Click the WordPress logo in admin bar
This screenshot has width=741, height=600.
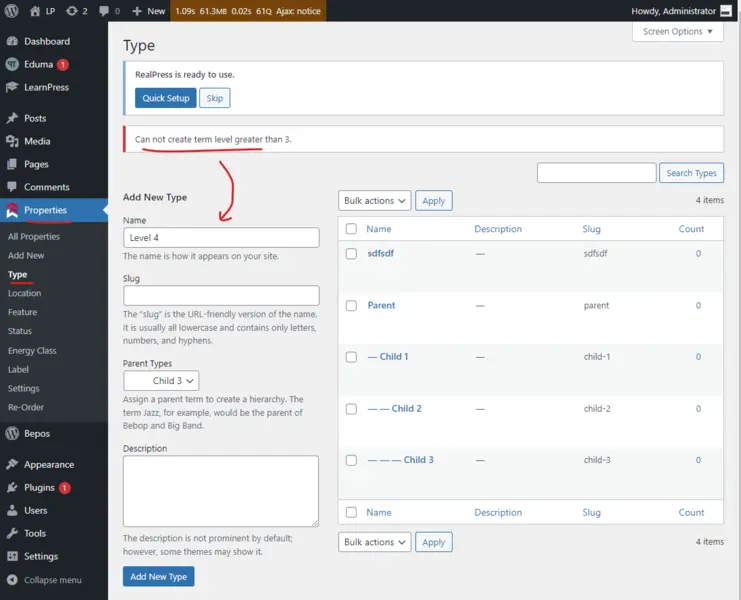(x=12, y=11)
